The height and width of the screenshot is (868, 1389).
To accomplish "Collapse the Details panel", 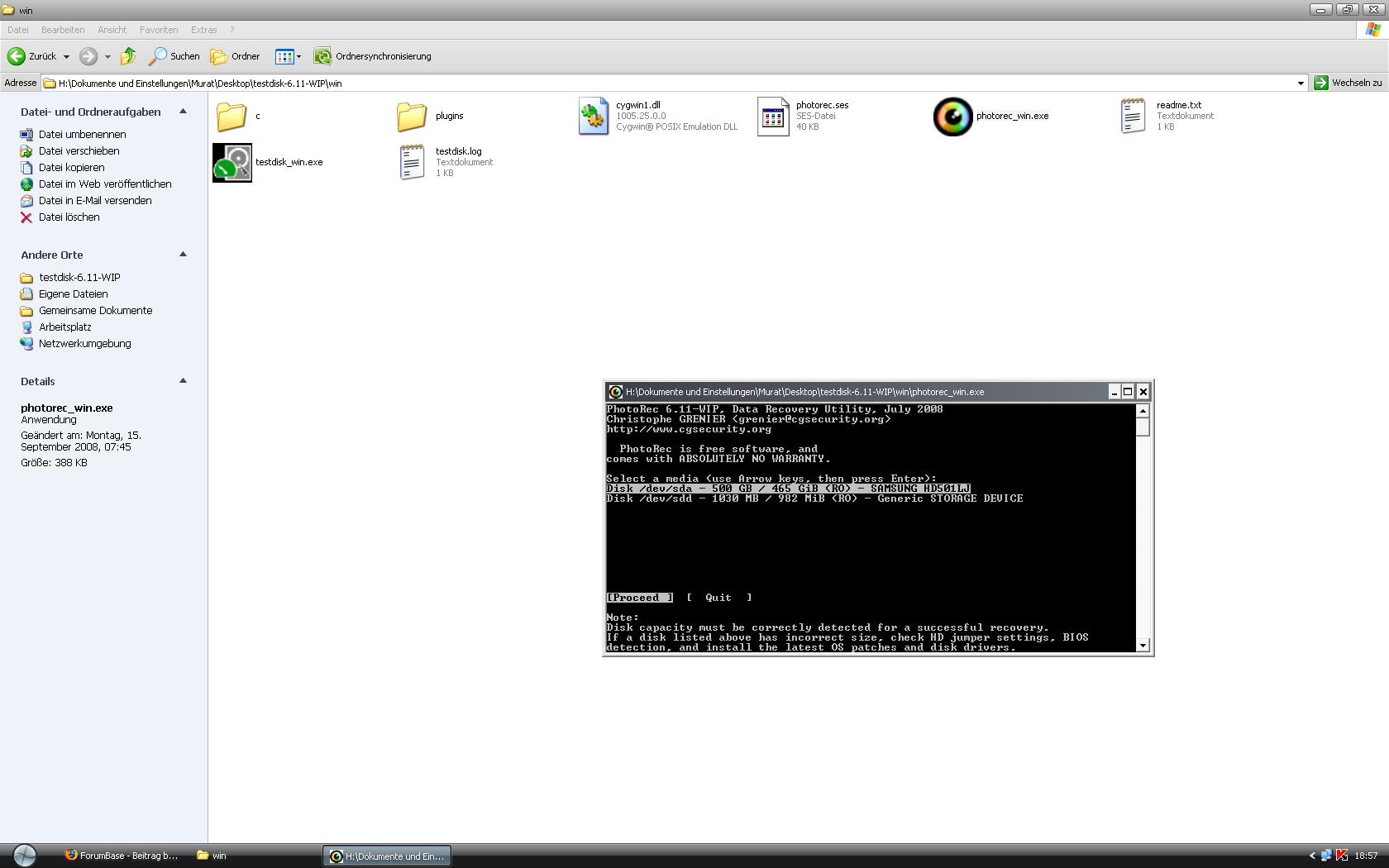I will [183, 381].
